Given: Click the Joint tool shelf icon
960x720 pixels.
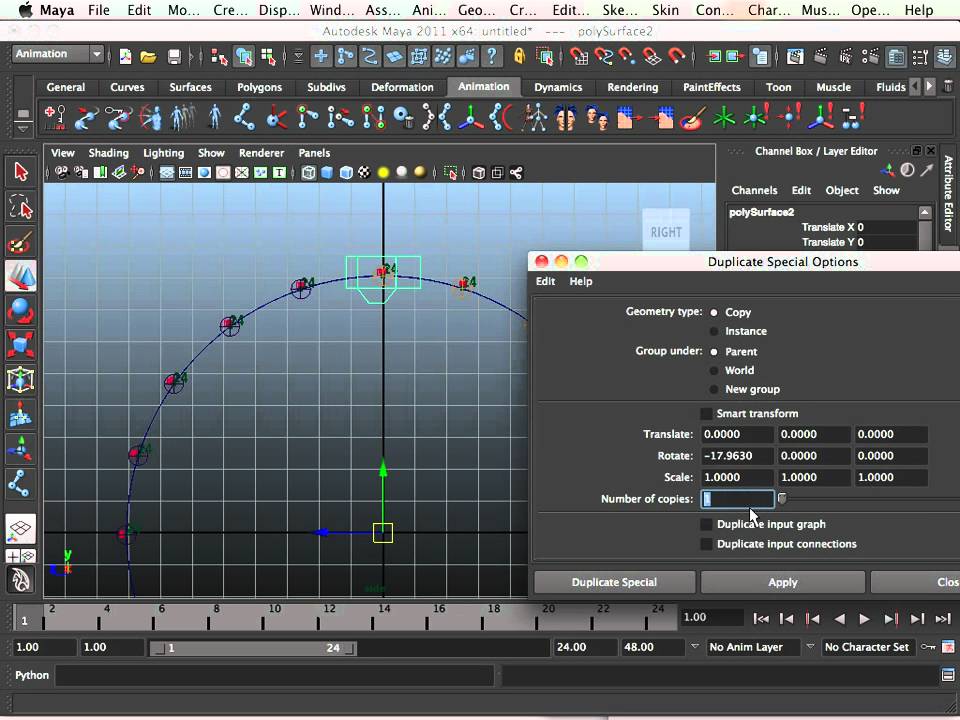Looking at the screenshot, I should (244, 116).
